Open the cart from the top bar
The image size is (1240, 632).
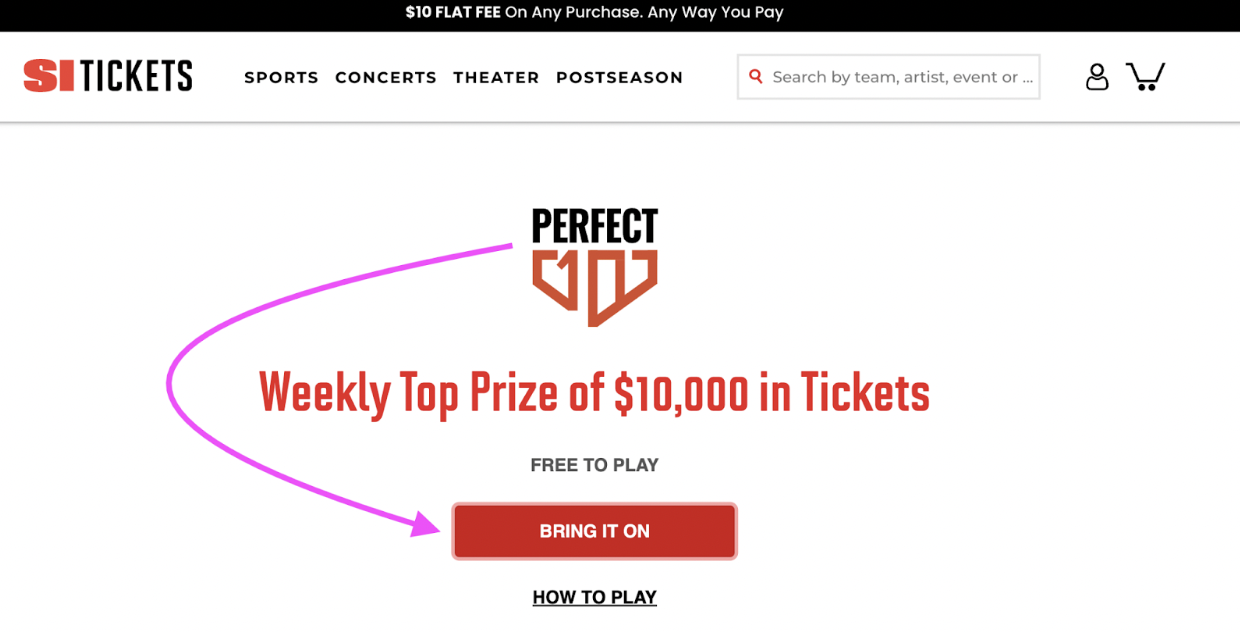pyautogui.click(x=1146, y=76)
